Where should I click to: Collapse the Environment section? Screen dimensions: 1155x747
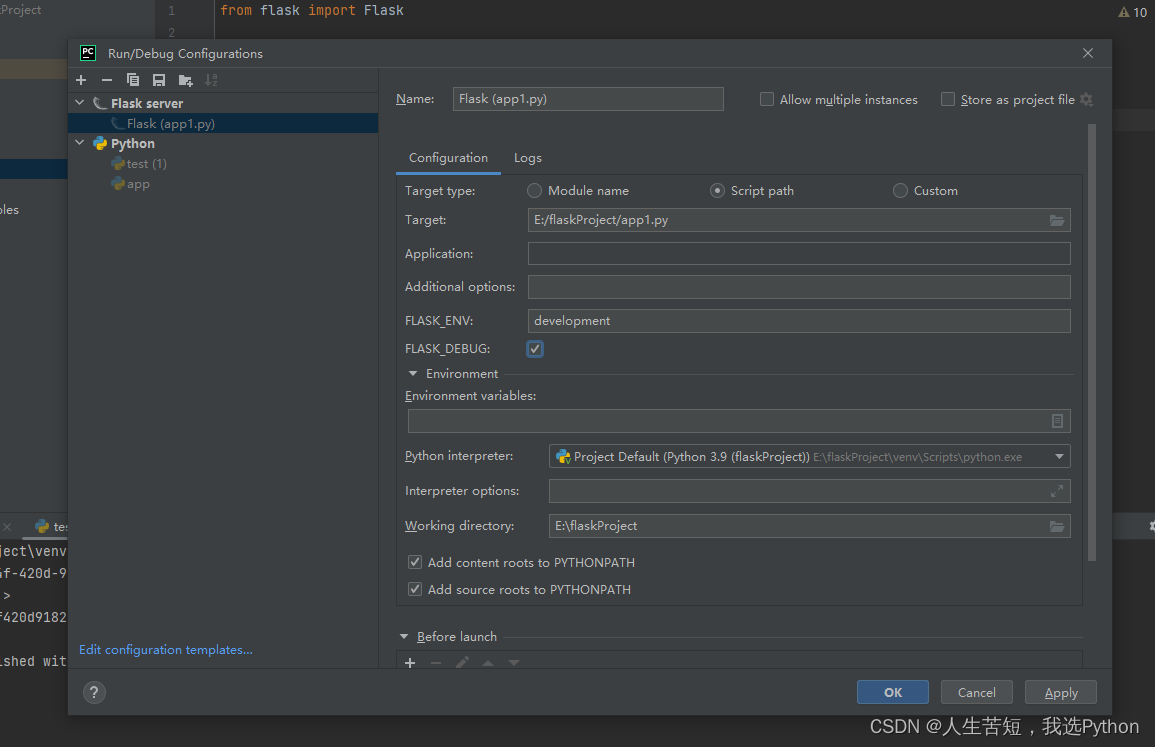tap(412, 374)
